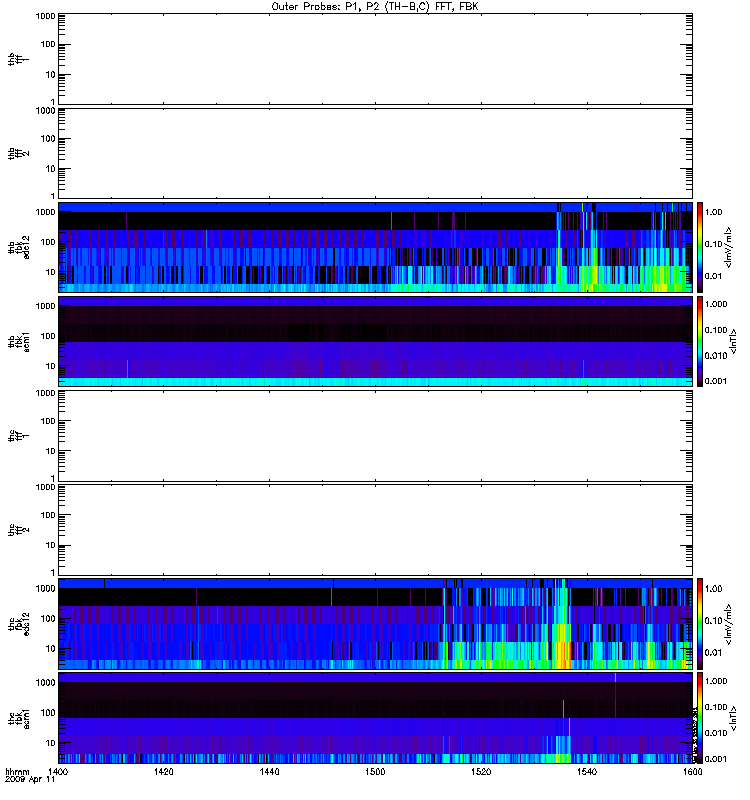Click the 0.100 value on thb scm1 color bar
This screenshot has width=750, height=800.
[716, 330]
